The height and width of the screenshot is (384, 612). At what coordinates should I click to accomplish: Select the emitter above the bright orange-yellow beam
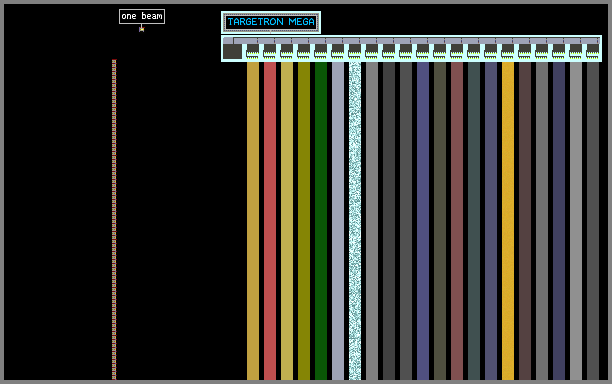pos(508,52)
